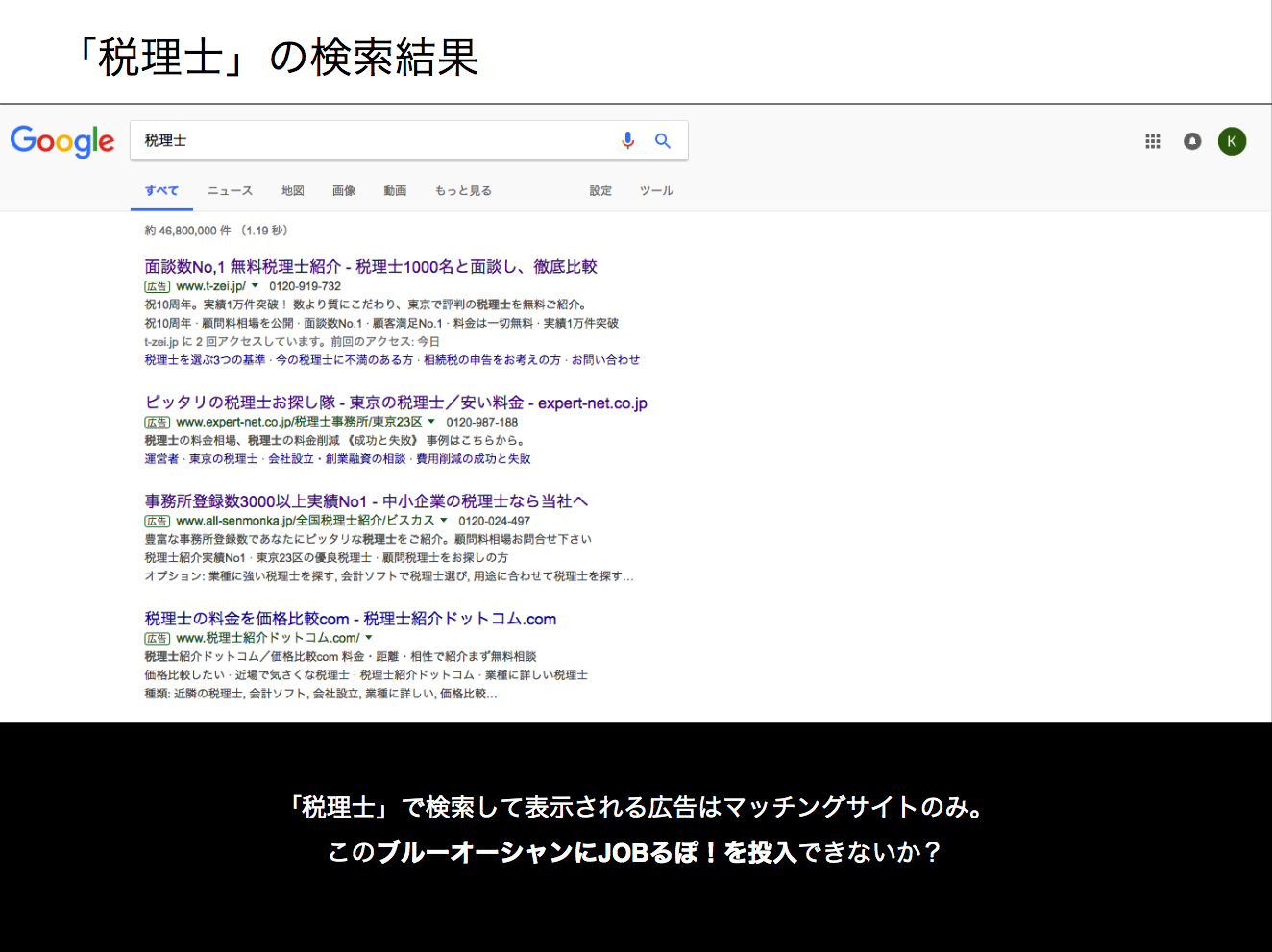Open the green K account avatar
The width and height of the screenshot is (1272, 952).
pyautogui.click(x=1232, y=141)
